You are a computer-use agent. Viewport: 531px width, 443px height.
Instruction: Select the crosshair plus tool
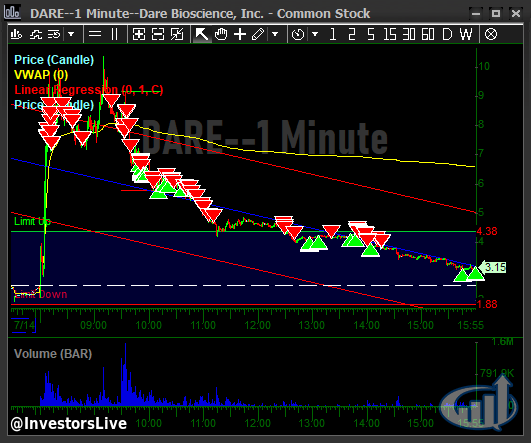(240, 34)
